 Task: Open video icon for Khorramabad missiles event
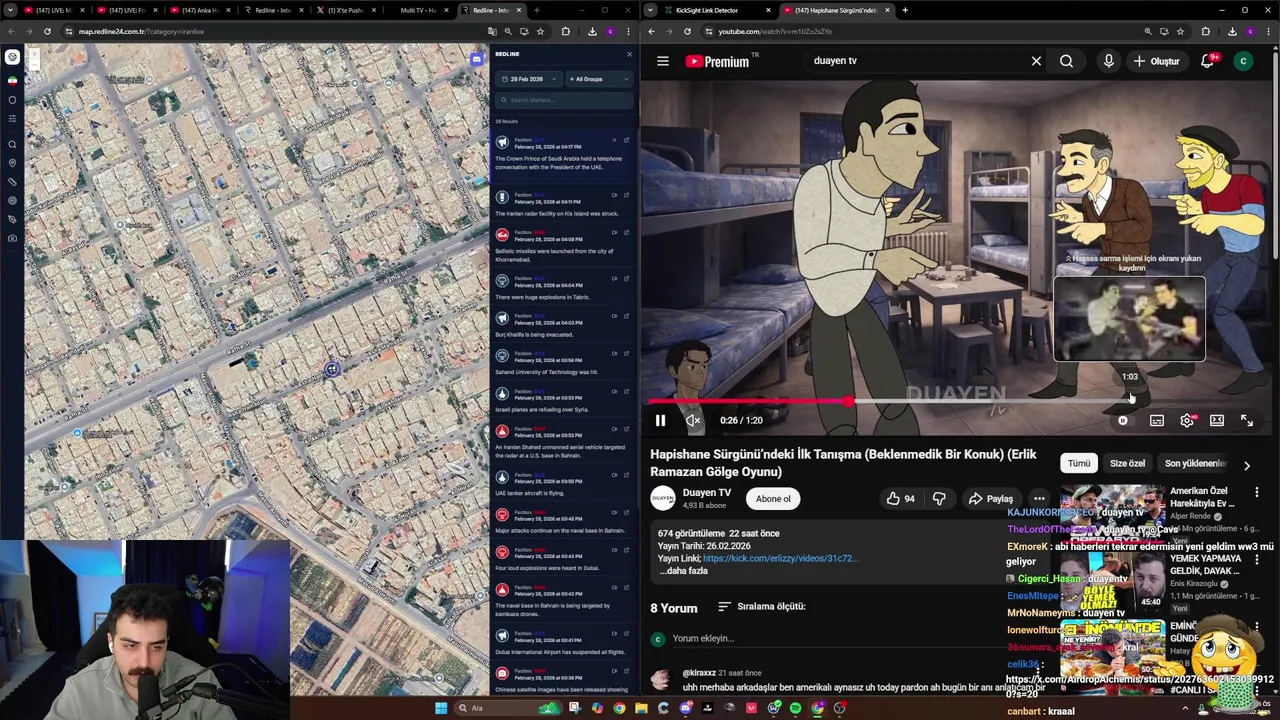pyautogui.click(x=614, y=233)
